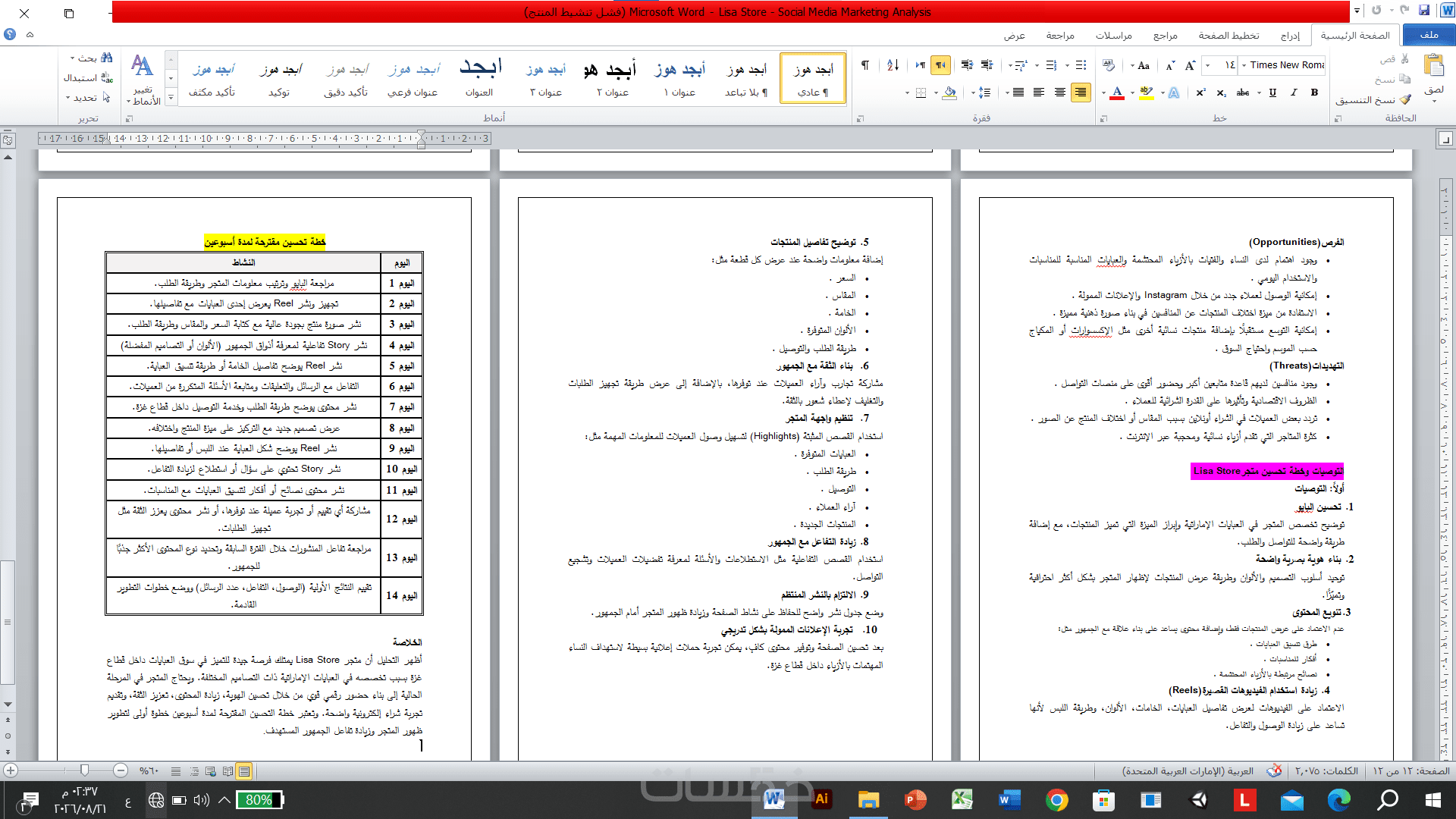Image resolution: width=1456 pixels, height=819 pixels.
Task: Open the multilevel list dropdown
Action: (x=1010, y=65)
